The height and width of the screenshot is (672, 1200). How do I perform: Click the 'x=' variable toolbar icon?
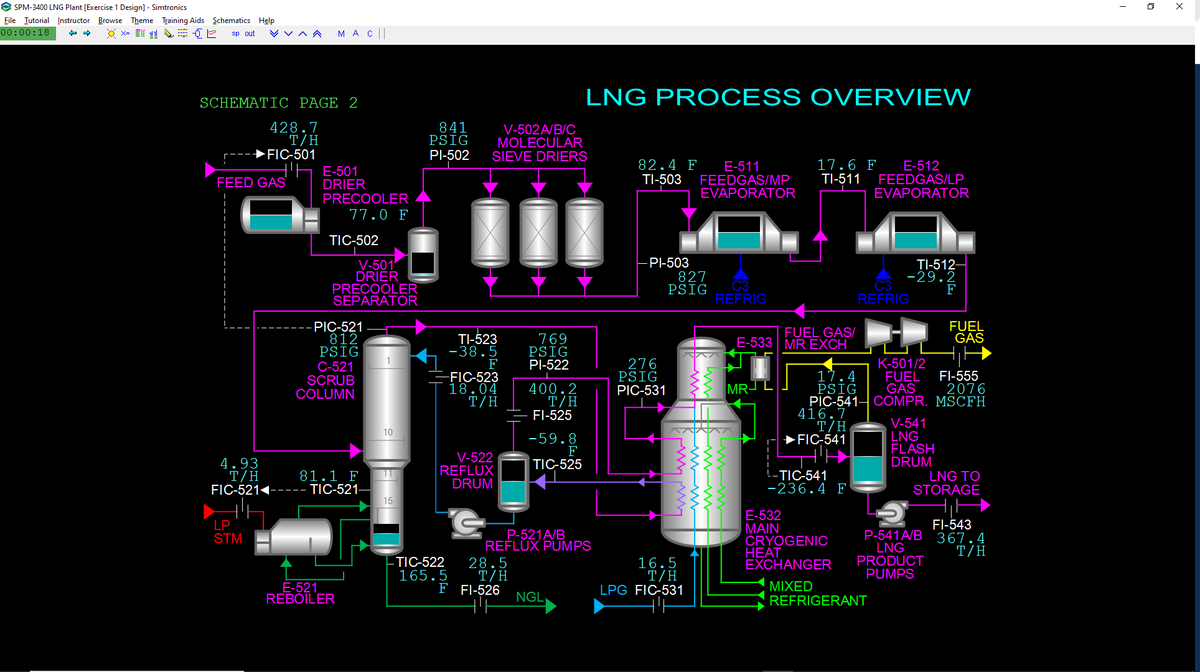pos(126,33)
